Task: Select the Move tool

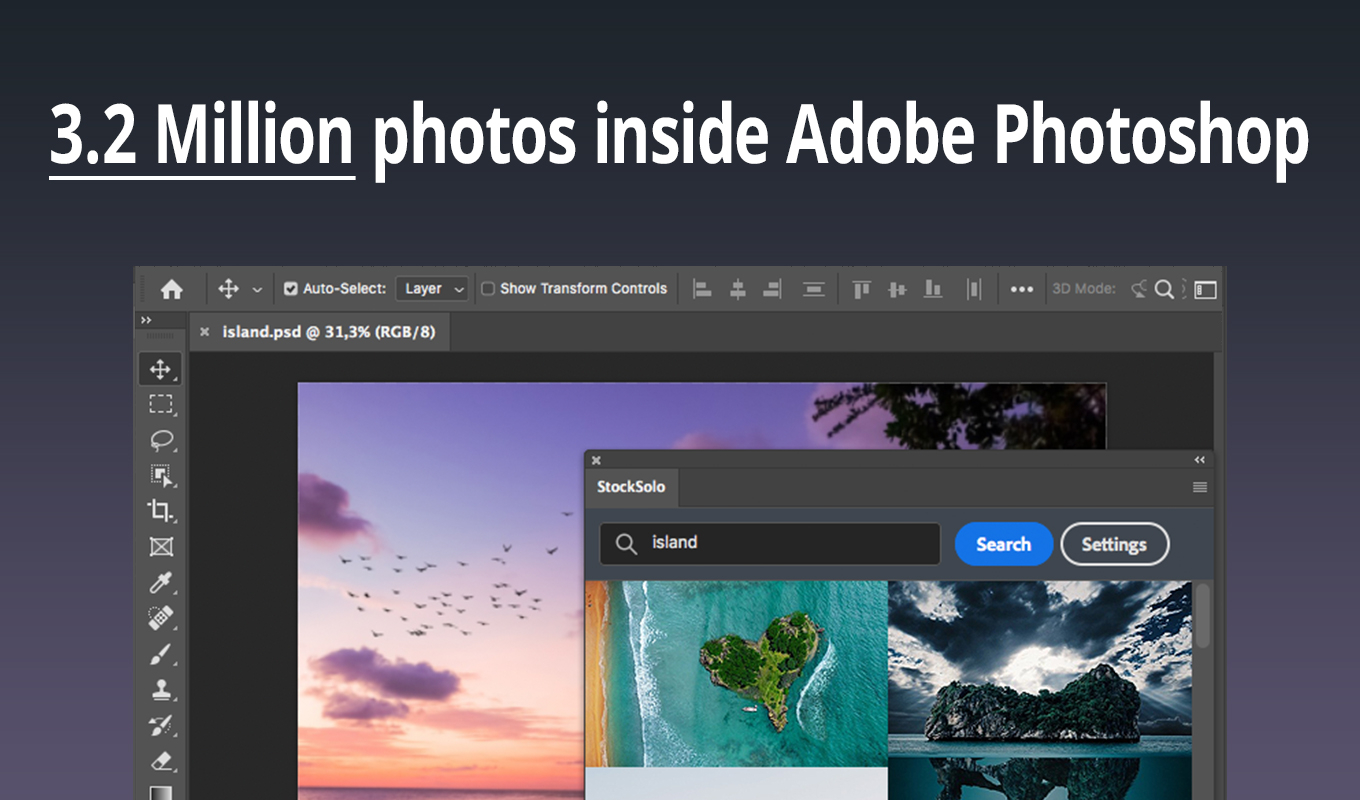Action: (x=160, y=369)
